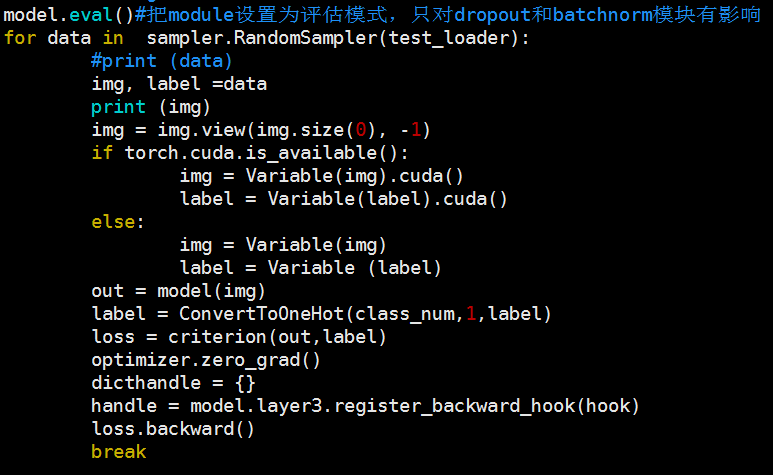Viewport: 773px width, 475px height.
Task: Click 'label = Variable(label).cuda()' line
Action: click(x=343, y=199)
